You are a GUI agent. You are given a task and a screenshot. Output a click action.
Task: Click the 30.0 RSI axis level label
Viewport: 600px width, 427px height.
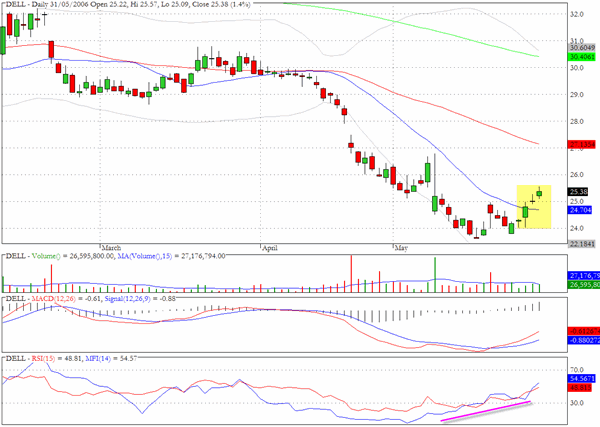point(577,403)
